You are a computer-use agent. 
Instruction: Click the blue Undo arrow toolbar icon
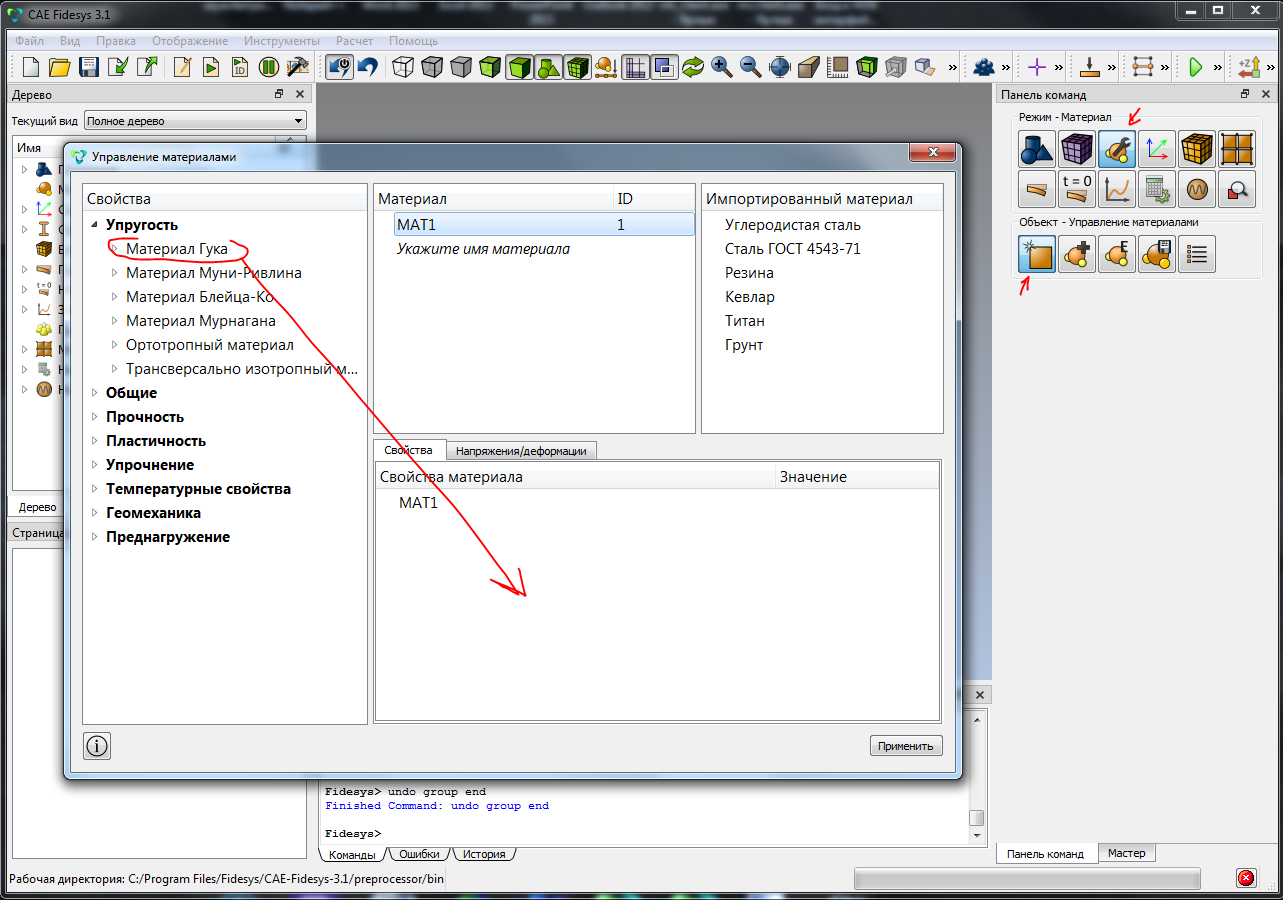click(x=368, y=68)
